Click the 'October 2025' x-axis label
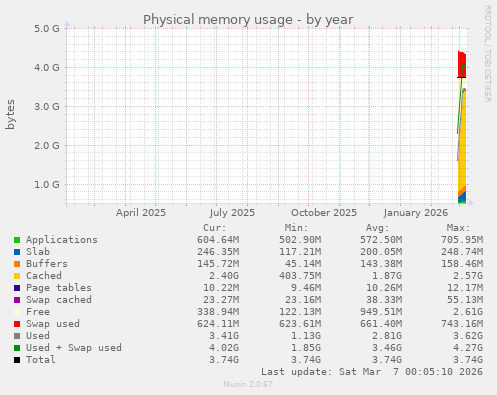497x395 pixels. tap(324, 213)
